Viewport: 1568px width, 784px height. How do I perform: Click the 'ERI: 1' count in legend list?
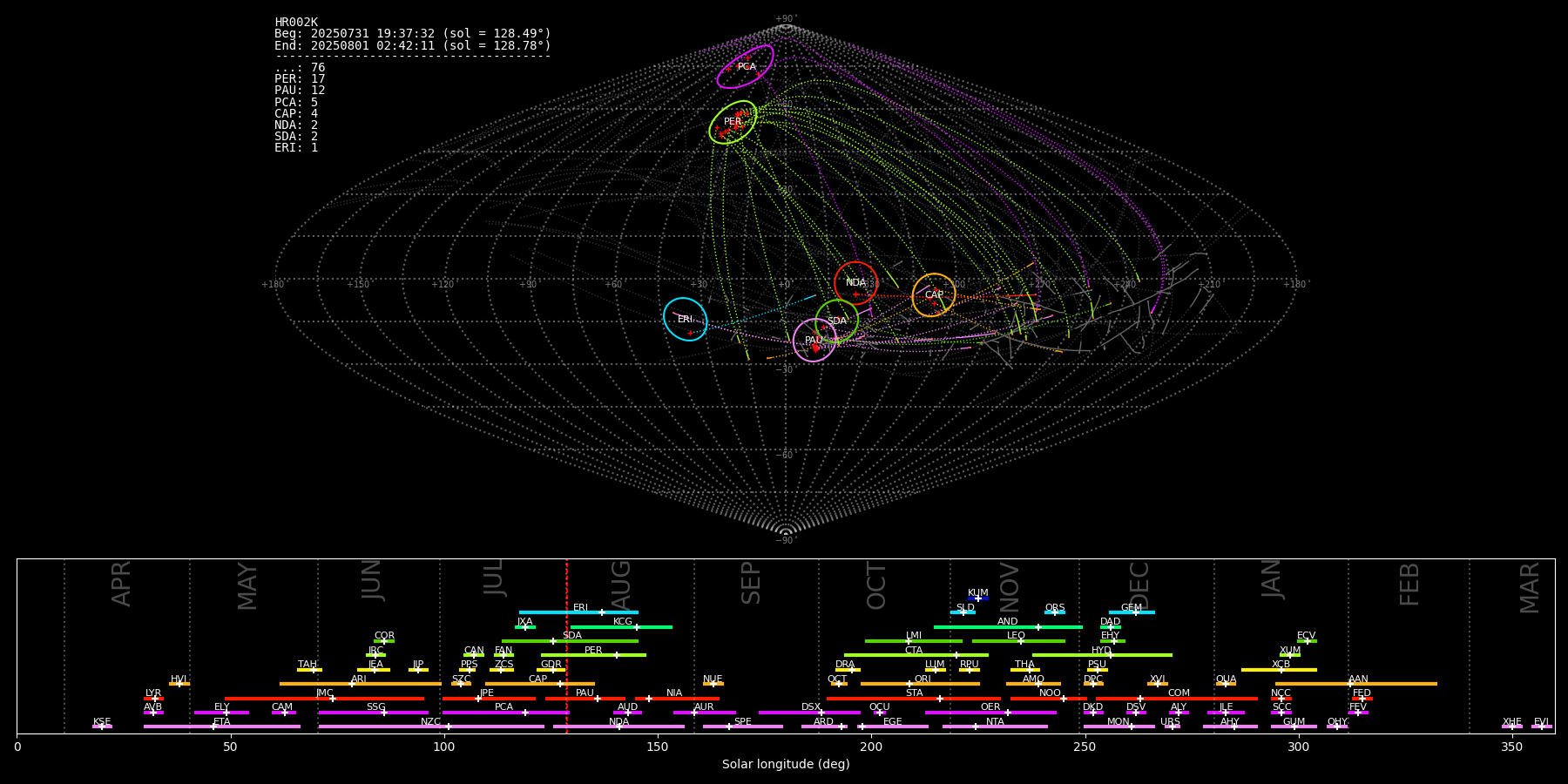[x=296, y=148]
